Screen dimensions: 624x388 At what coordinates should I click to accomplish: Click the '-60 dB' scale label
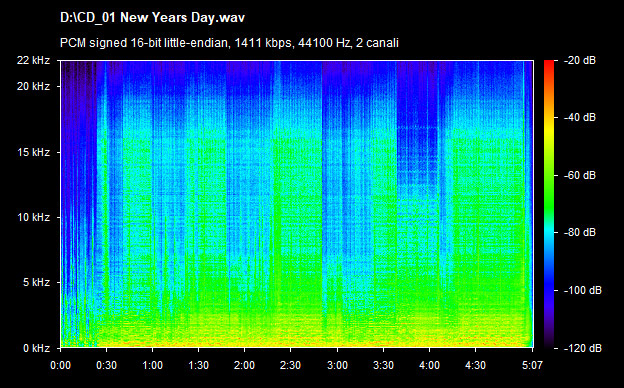coord(580,175)
